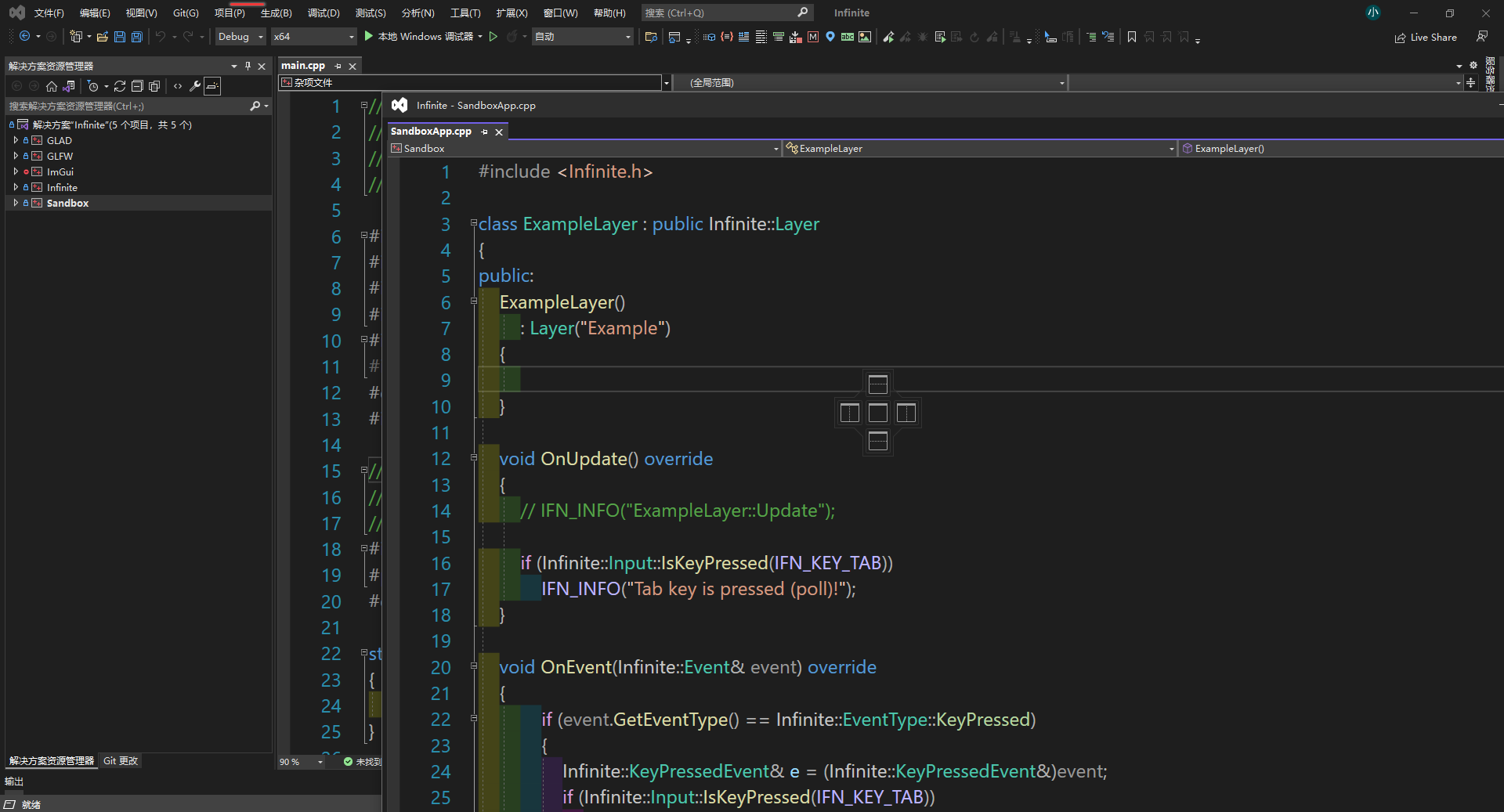The image size is (1504, 812).
Task: Switch to the Git 更改 tab
Action: [121, 761]
